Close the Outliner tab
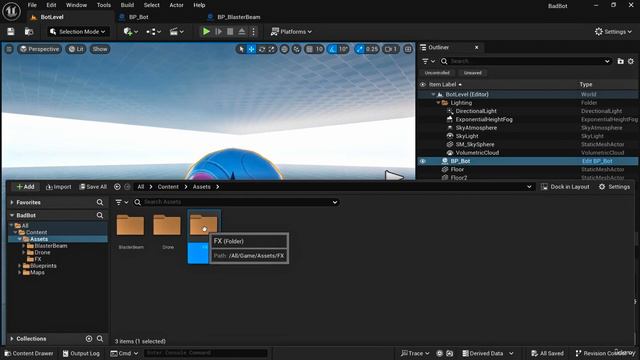This screenshot has width=640, height=360. pyautogui.click(x=476, y=47)
